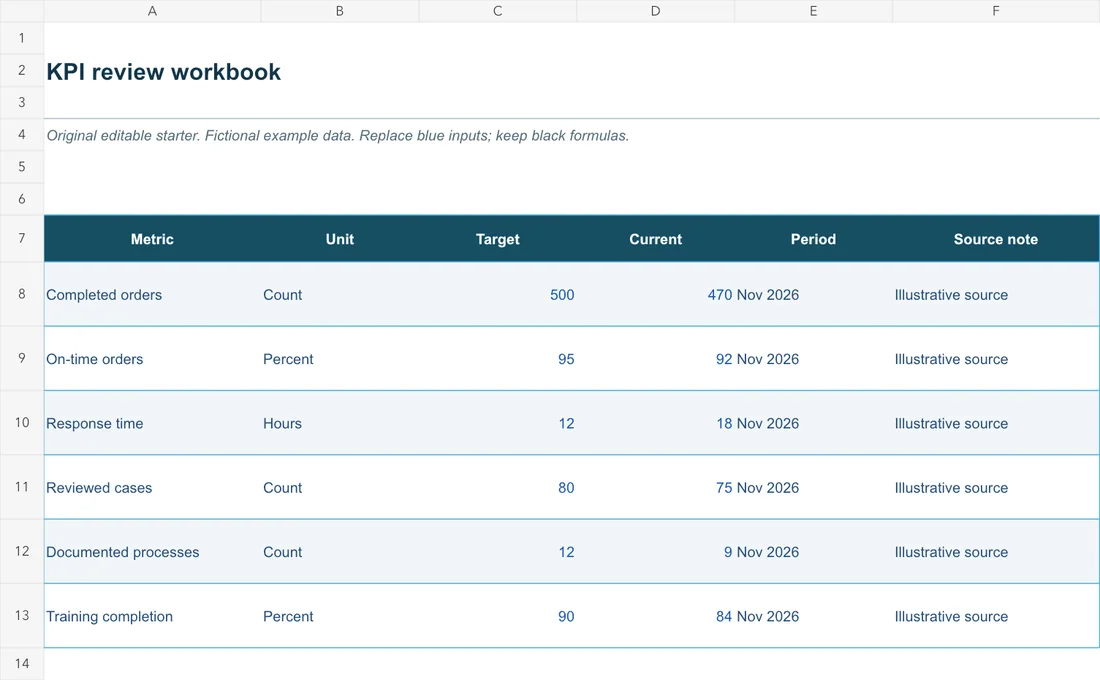Click the 'Period' header cell
Image resolution: width=1100 pixels, height=680 pixels.
click(x=813, y=239)
